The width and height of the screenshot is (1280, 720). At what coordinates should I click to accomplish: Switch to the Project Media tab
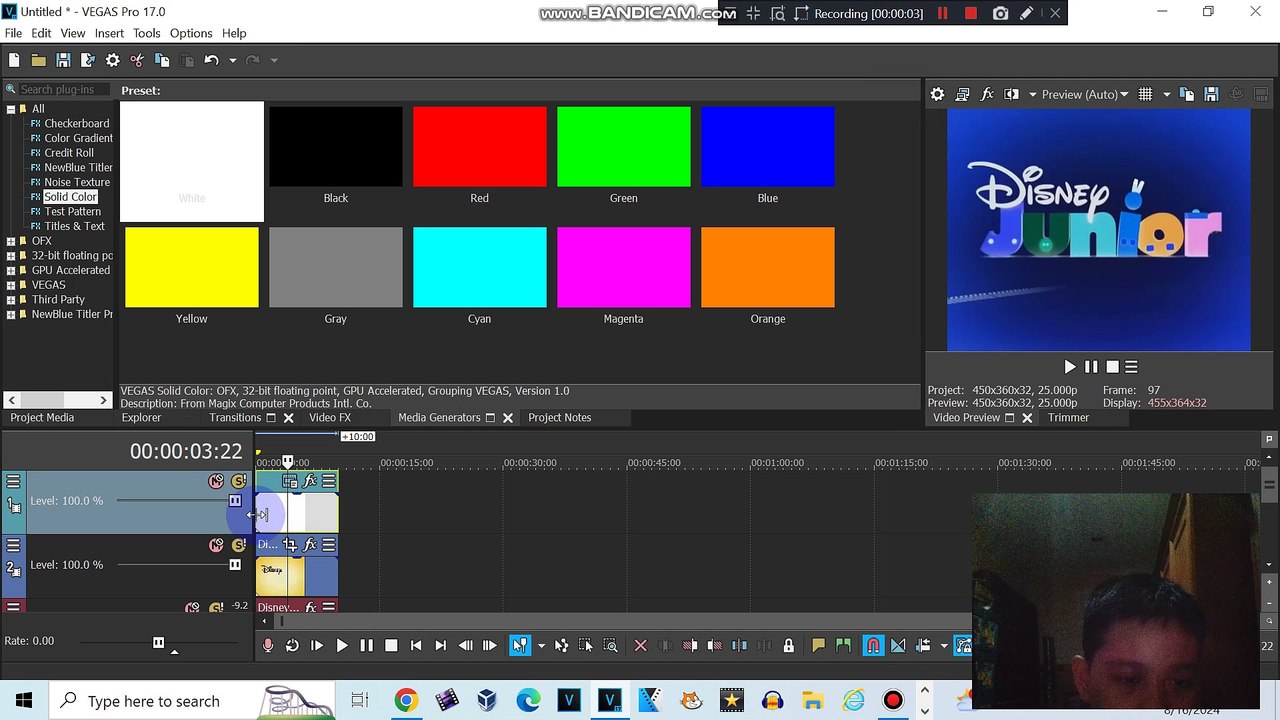coord(42,418)
